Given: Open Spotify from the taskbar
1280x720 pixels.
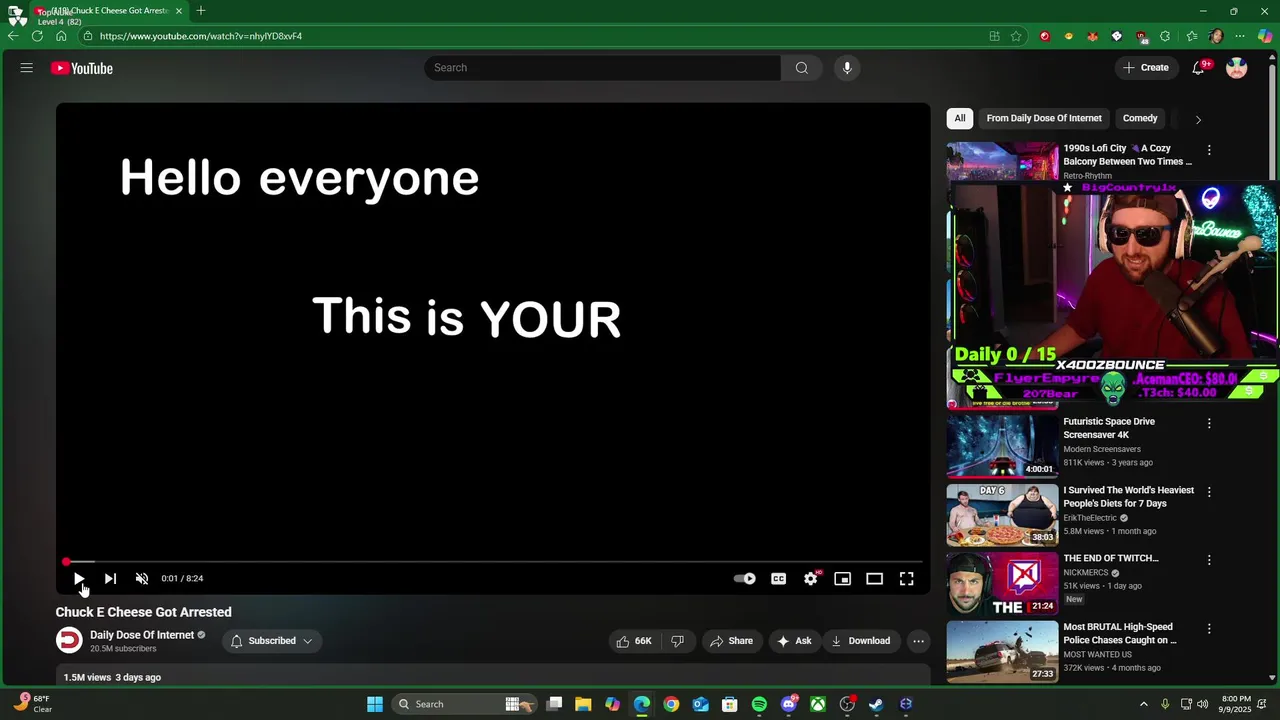Looking at the screenshot, I should pos(759,704).
